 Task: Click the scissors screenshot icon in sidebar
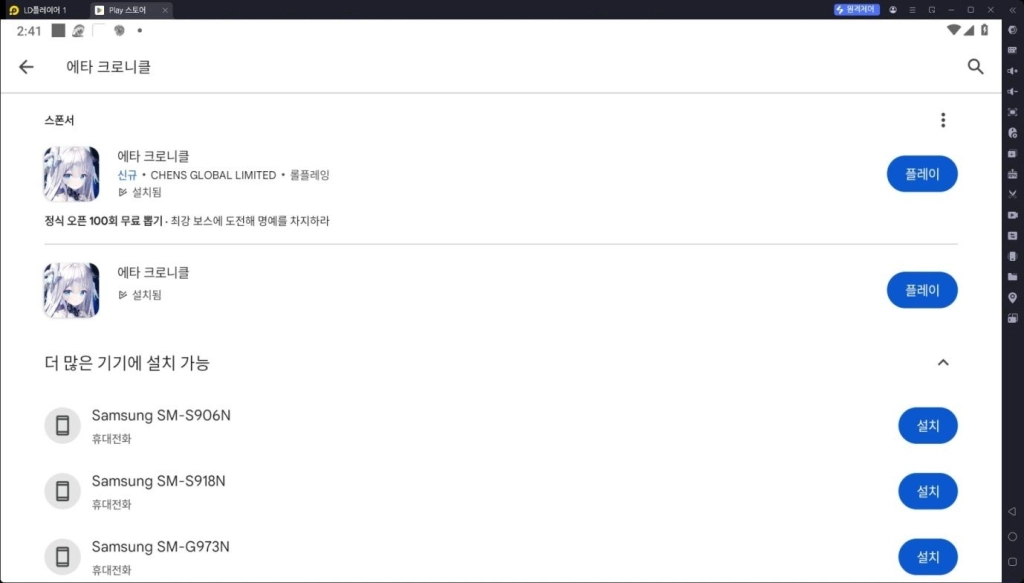point(1012,195)
